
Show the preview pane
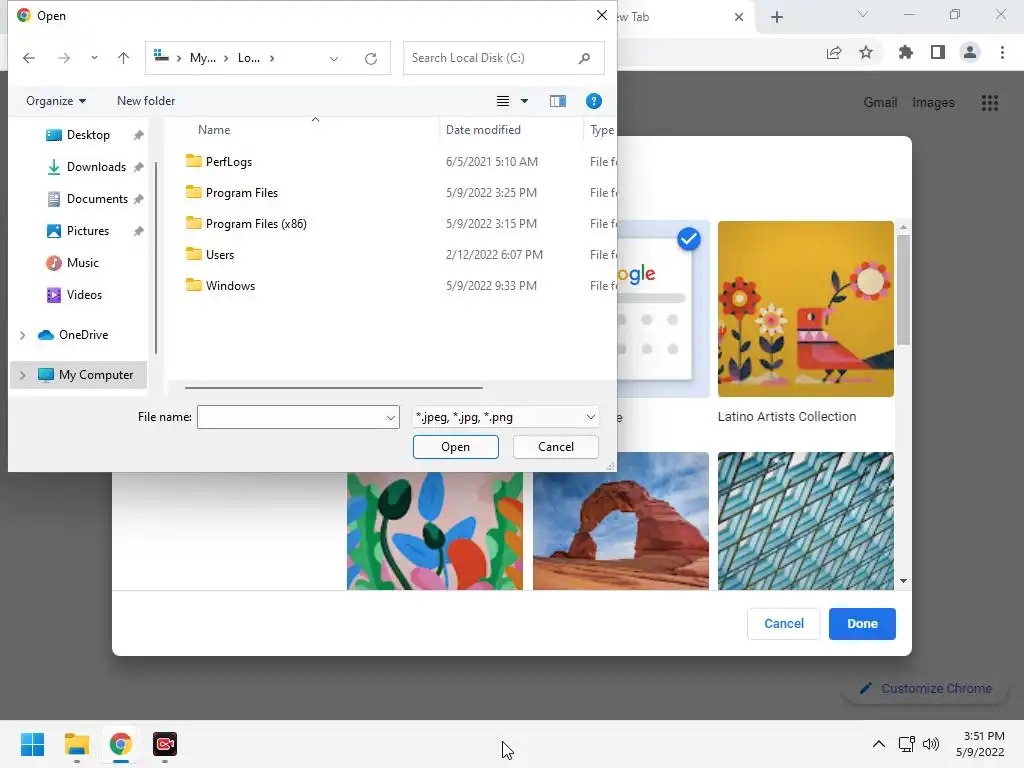click(558, 101)
